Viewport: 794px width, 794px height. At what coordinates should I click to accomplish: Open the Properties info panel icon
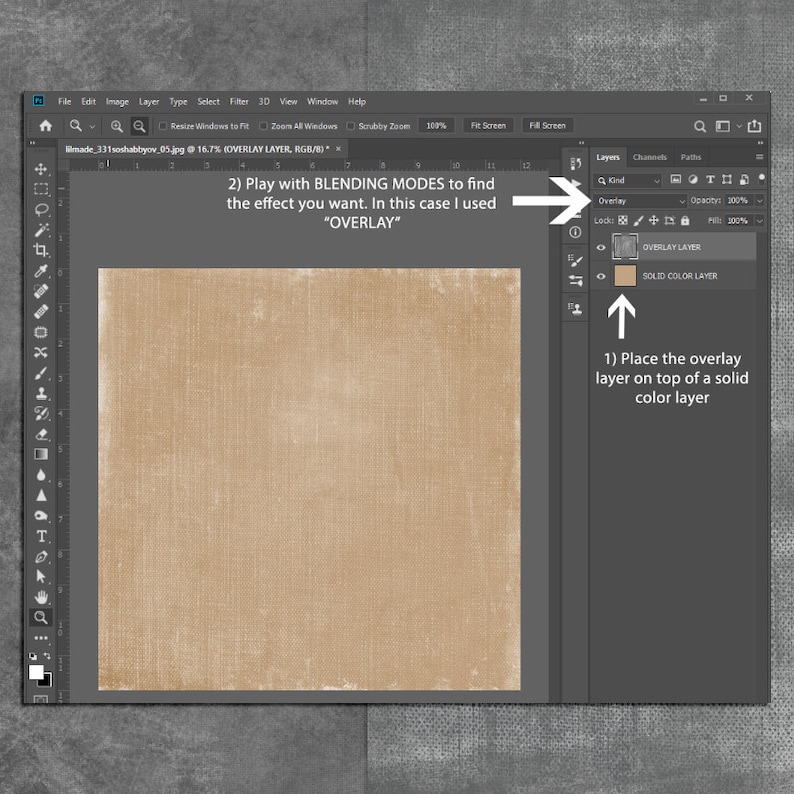point(575,232)
